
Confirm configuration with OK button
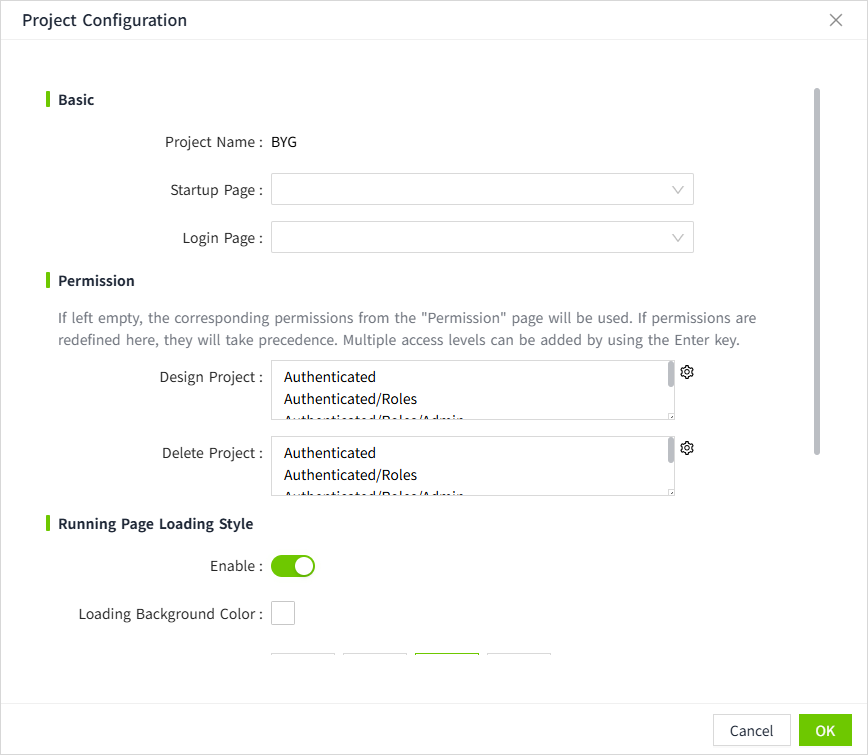[825, 730]
